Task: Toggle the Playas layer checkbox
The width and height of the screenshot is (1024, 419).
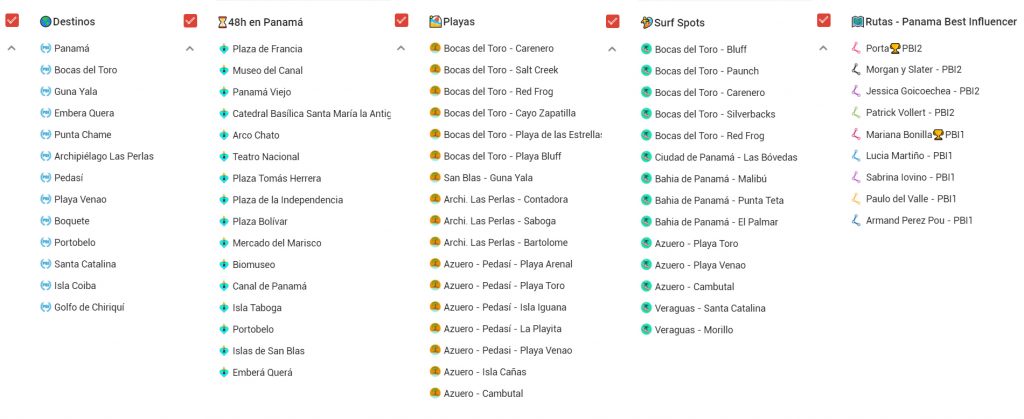Action: point(401,20)
